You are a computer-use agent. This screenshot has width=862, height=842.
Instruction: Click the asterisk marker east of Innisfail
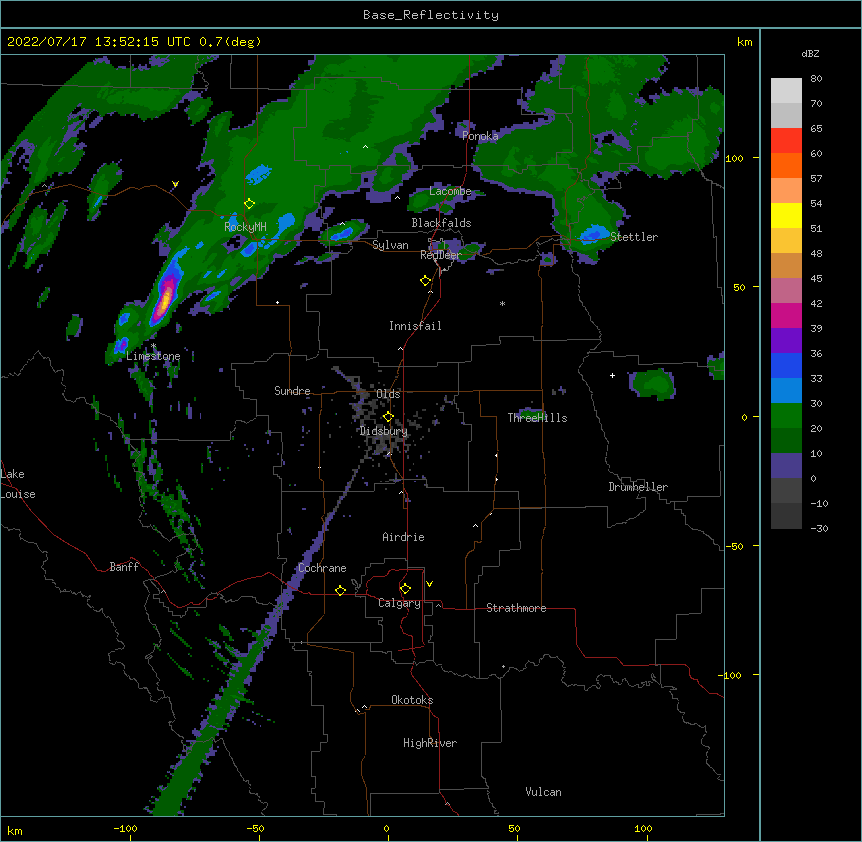pos(502,303)
